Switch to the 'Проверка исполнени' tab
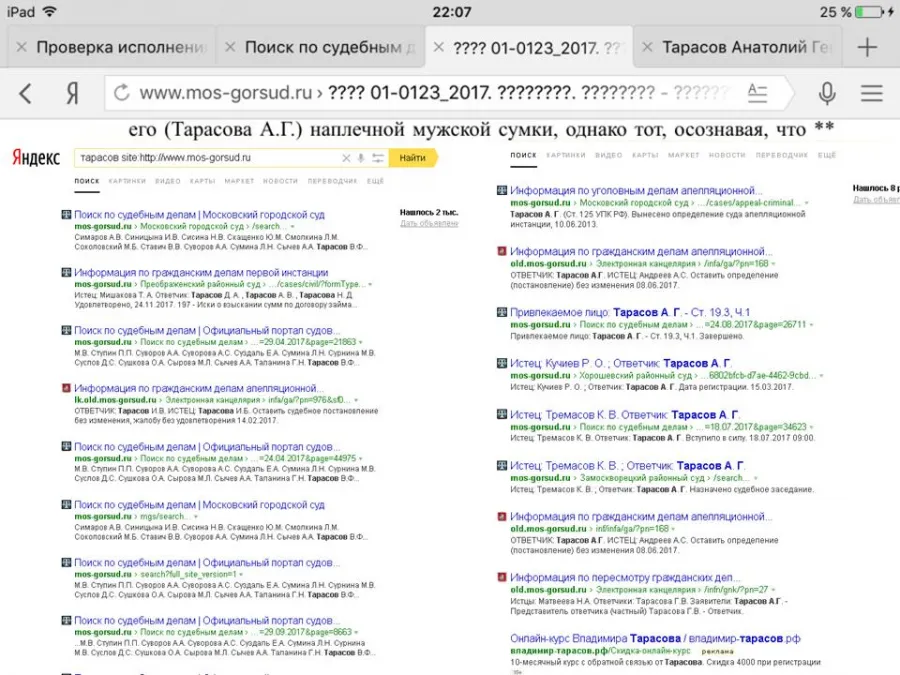This screenshot has height=675, width=900. tap(111, 47)
